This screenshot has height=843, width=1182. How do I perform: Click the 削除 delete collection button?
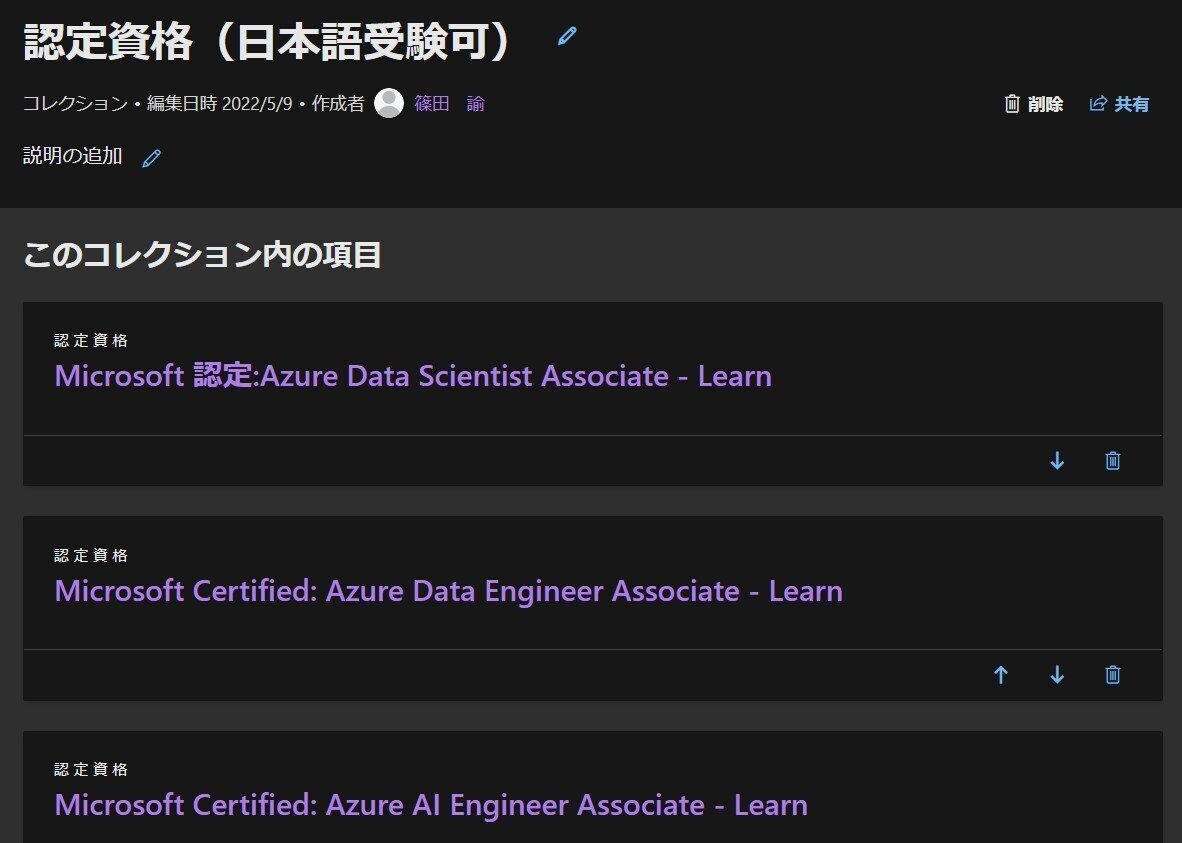tap(1033, 104)
